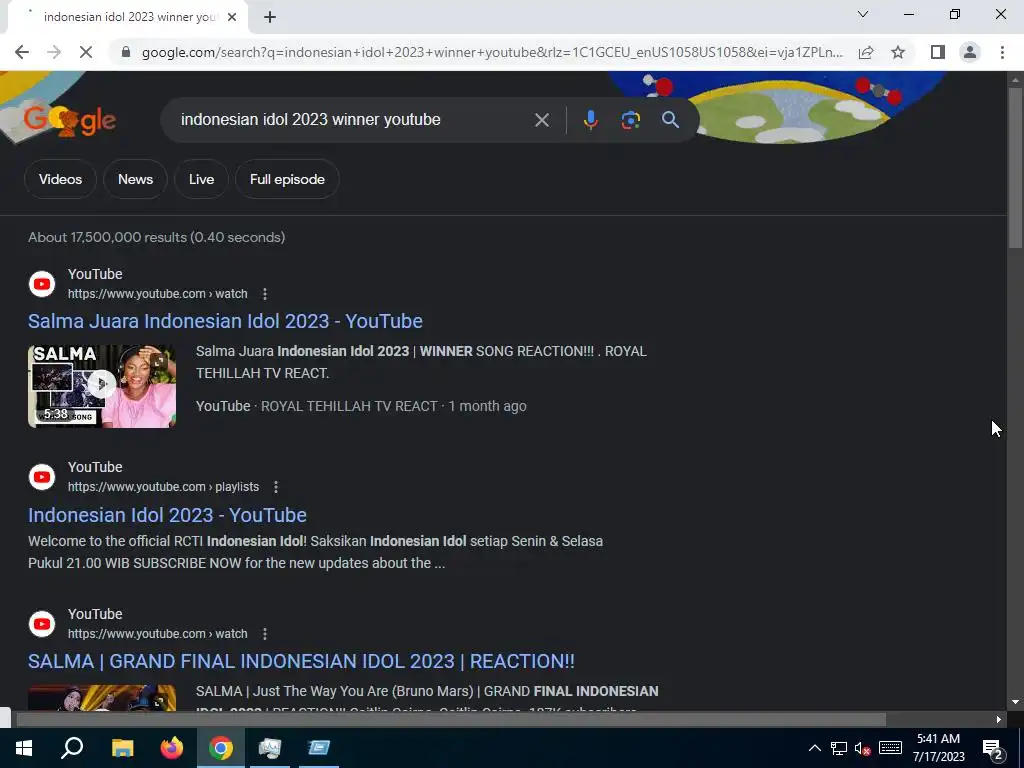Play the SALMA 5:38 video thumbnail

pos(102,386)
